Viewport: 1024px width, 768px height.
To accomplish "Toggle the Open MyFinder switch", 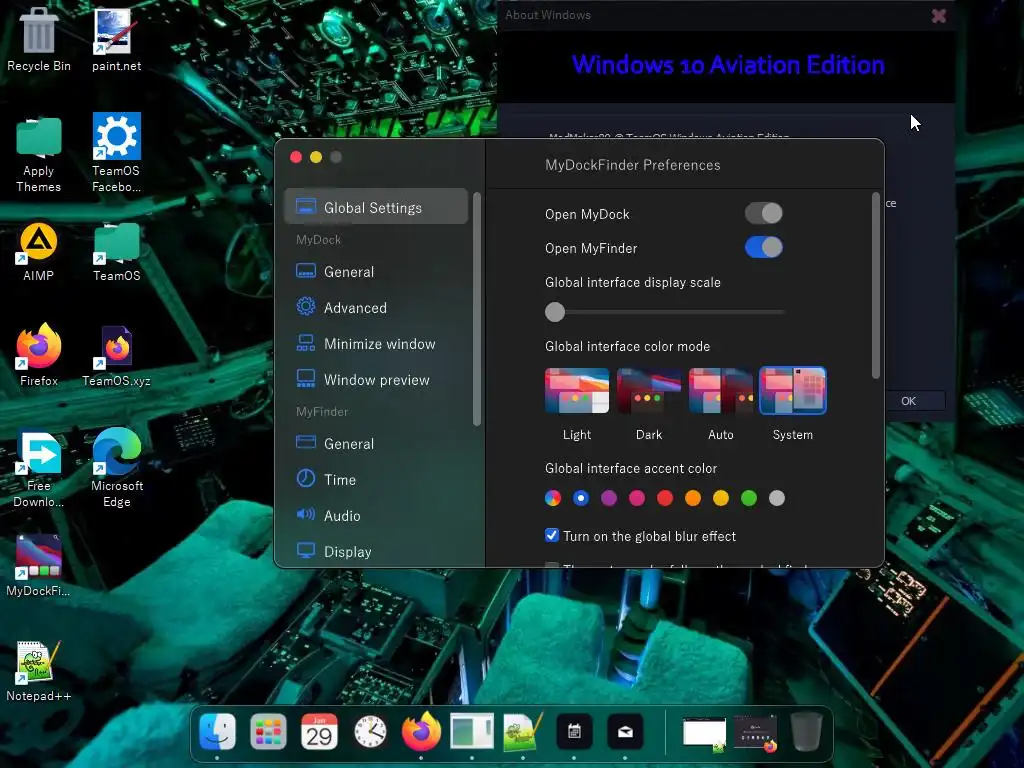I will click(x=763, y=248).
